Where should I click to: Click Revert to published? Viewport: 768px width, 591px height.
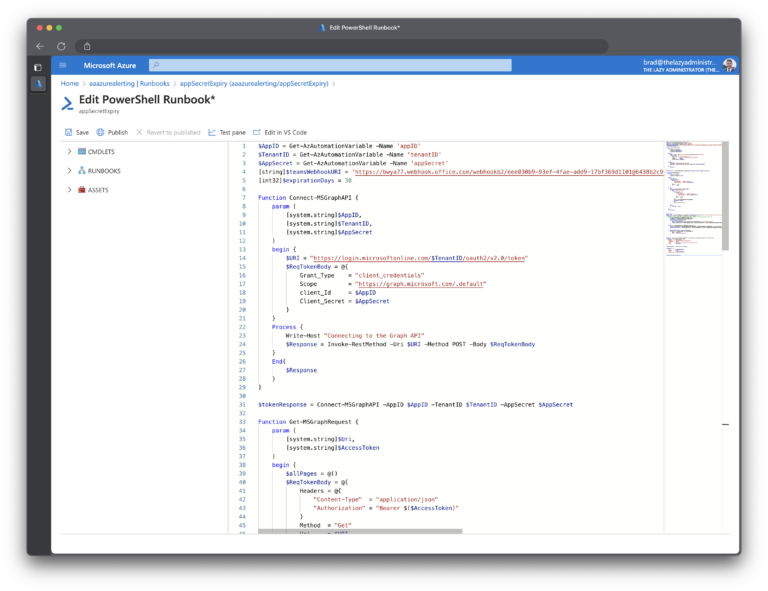(x=168, y=133)
